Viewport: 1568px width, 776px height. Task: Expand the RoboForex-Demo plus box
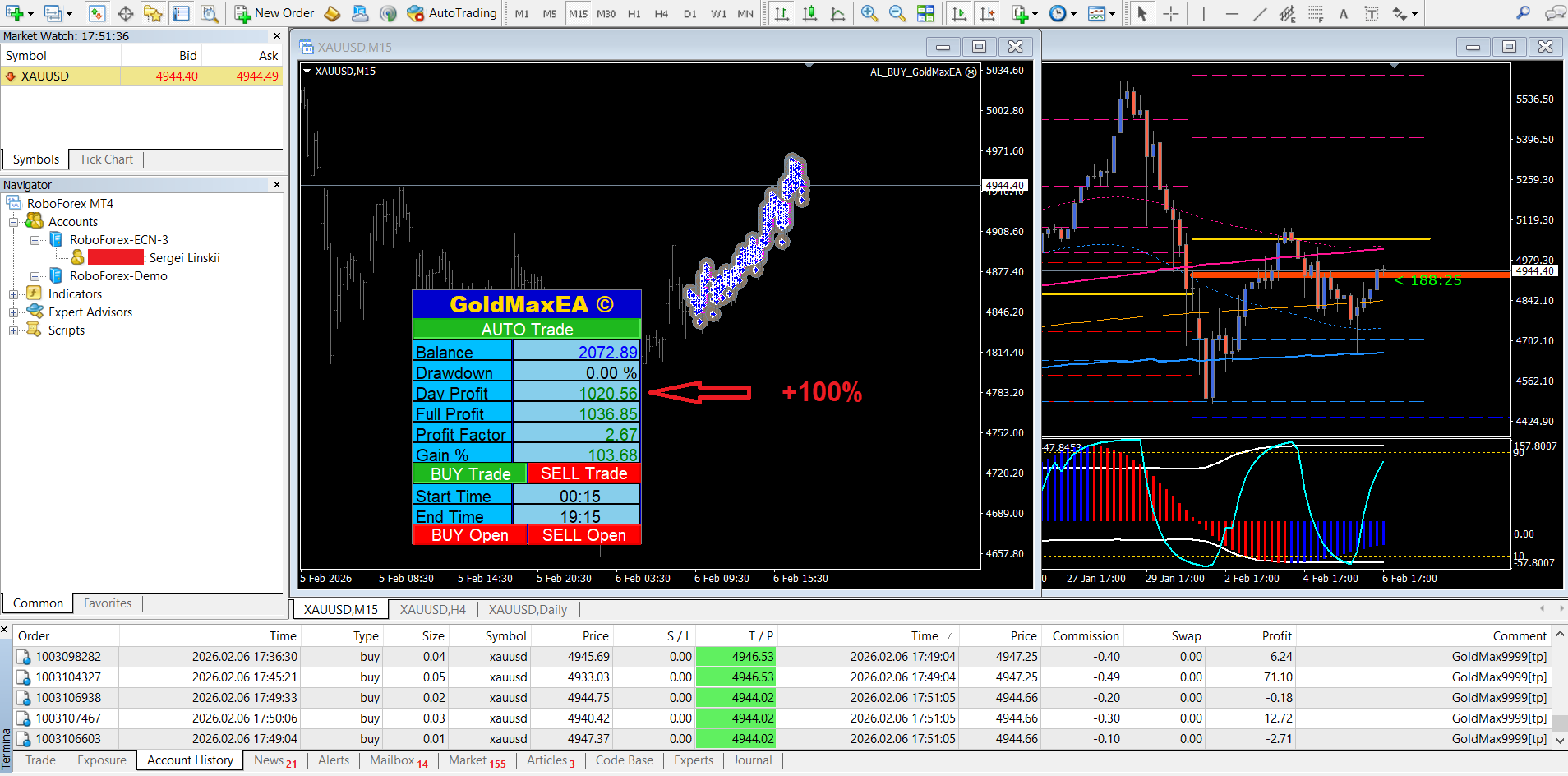(x=35, y=276)
